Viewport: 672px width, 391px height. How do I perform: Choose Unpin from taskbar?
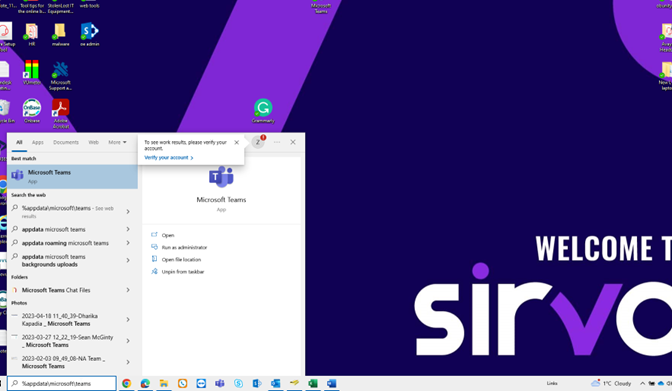coord(183,272)
